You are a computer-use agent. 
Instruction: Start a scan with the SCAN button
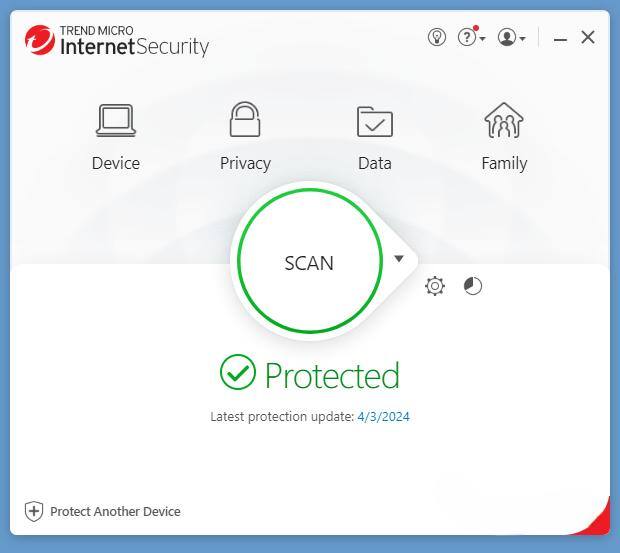pyautogui.click(x=309, y=262)
